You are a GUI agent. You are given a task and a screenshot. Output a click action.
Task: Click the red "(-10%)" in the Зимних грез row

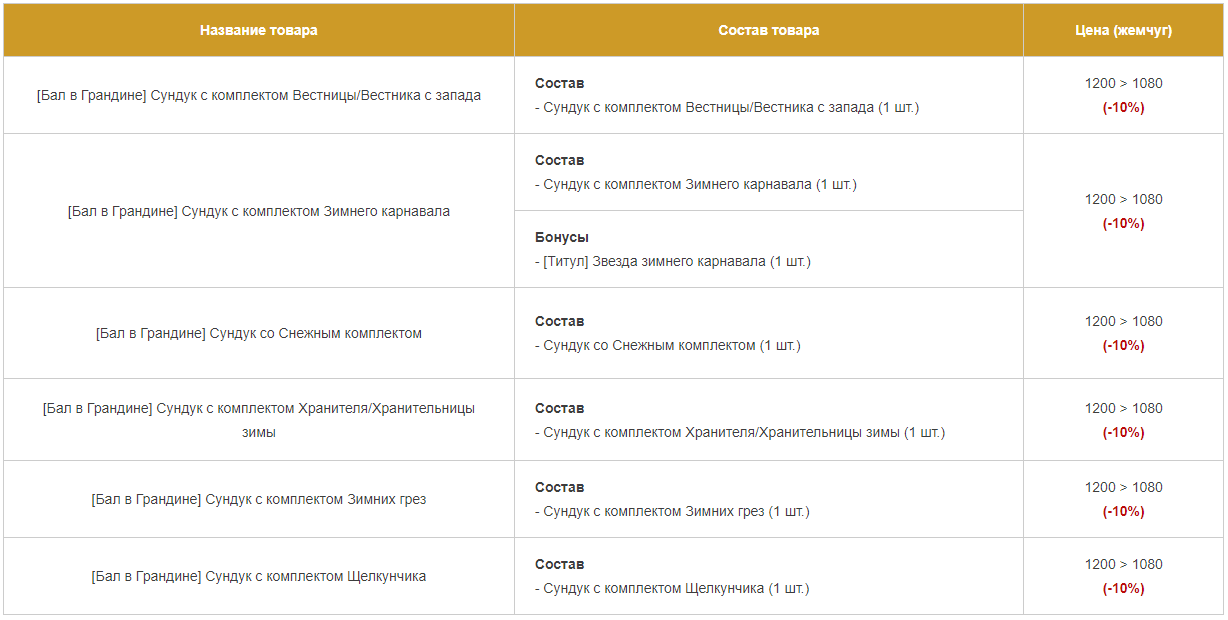[1123, 511]
